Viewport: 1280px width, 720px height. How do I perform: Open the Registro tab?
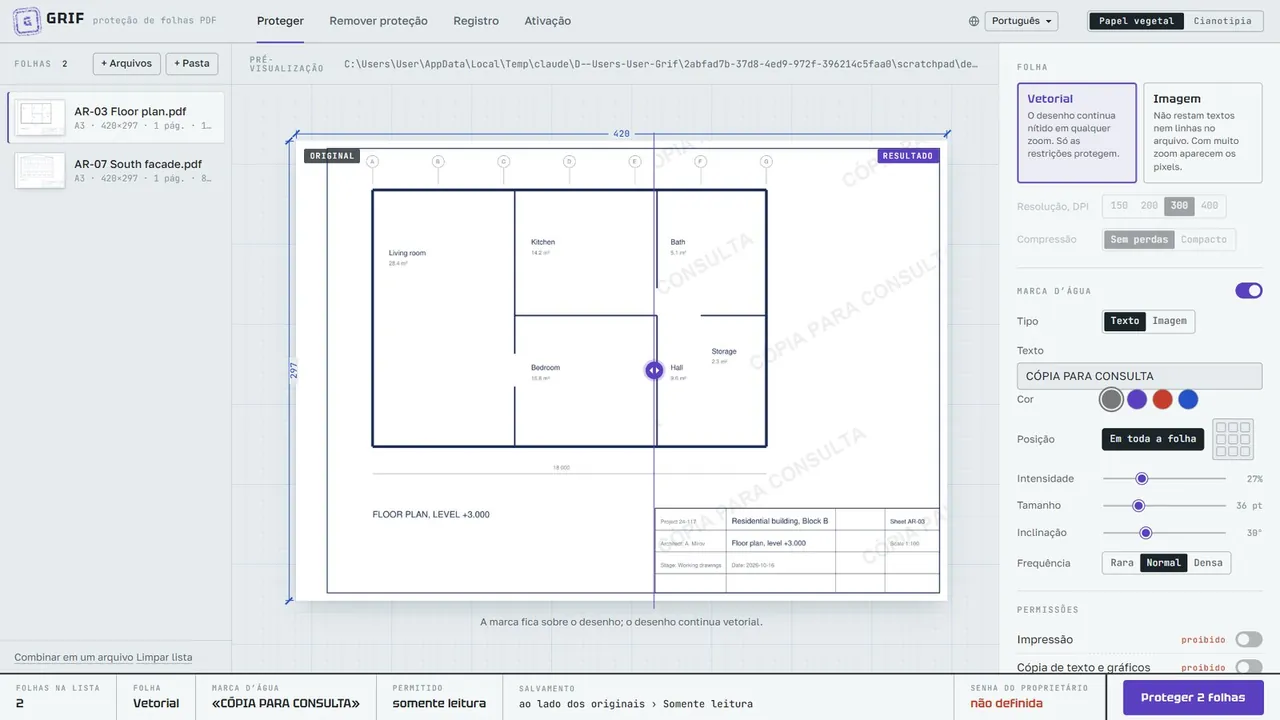(x=476, y=21)
